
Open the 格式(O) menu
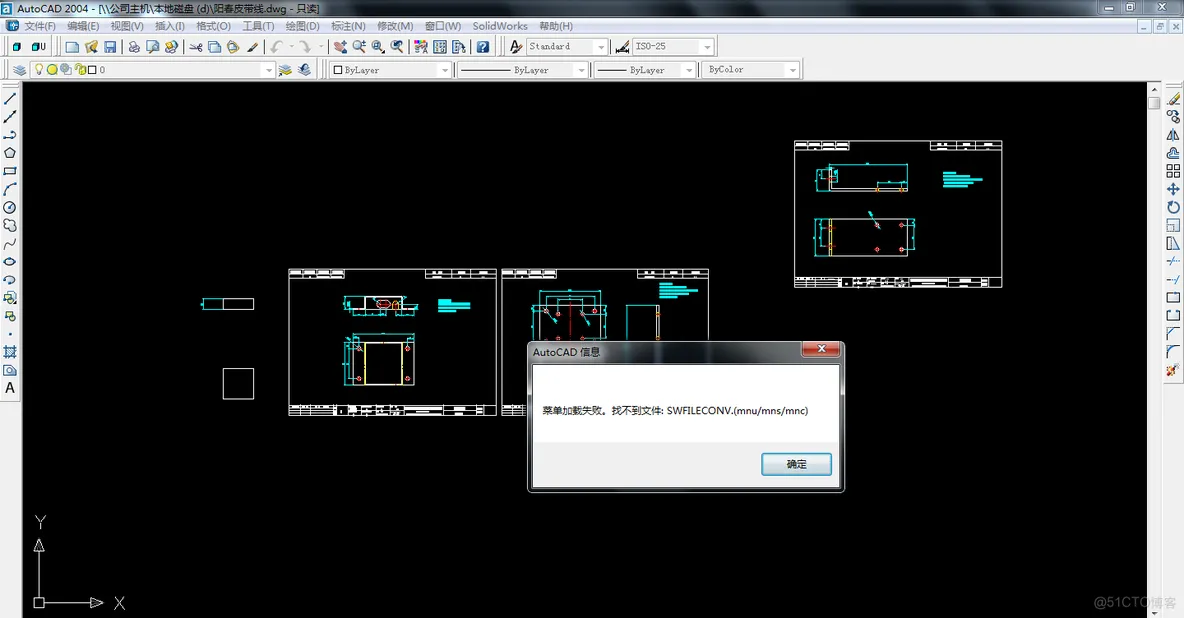coord(214,26)
